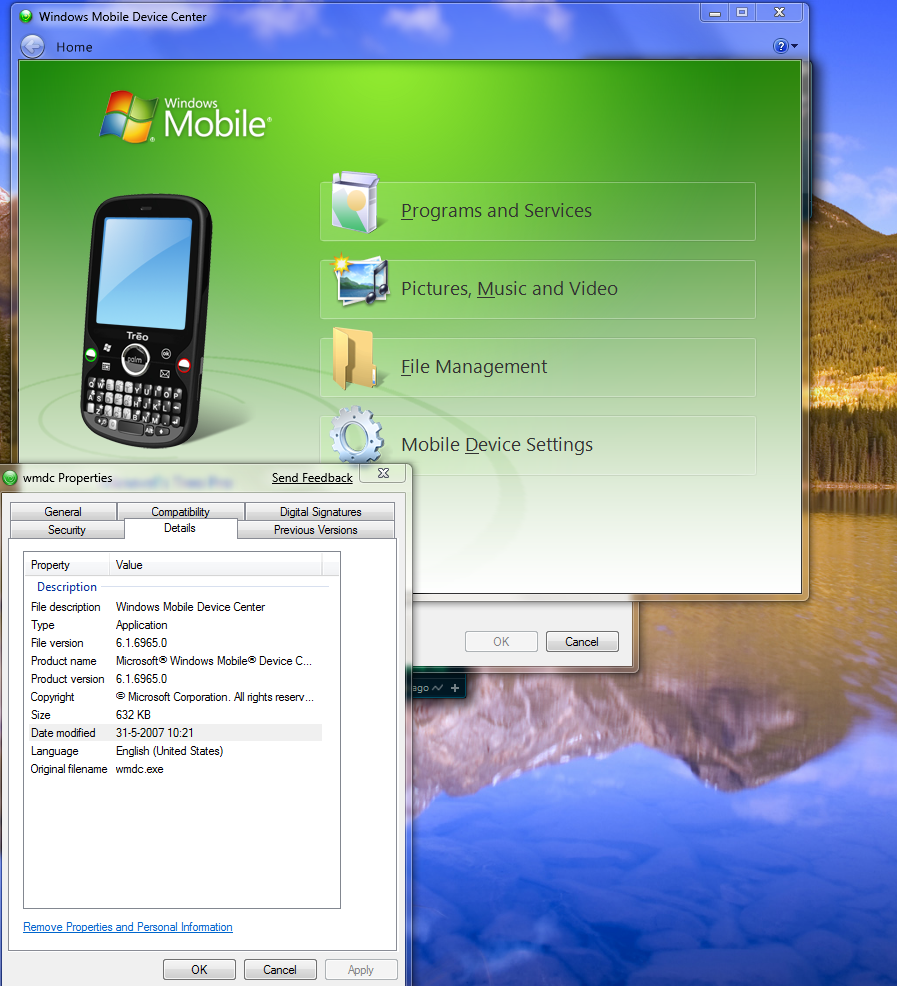
Task: Select the Size 632 KB row
Action: click(176, 715)
